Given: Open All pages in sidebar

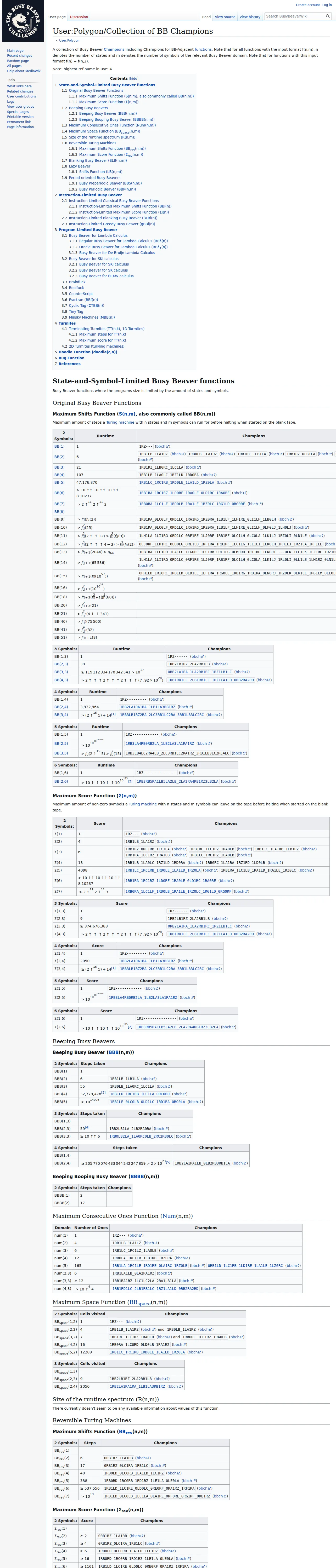Looking at the screenshot, I should pyautogui.click(x=14, y=66).
